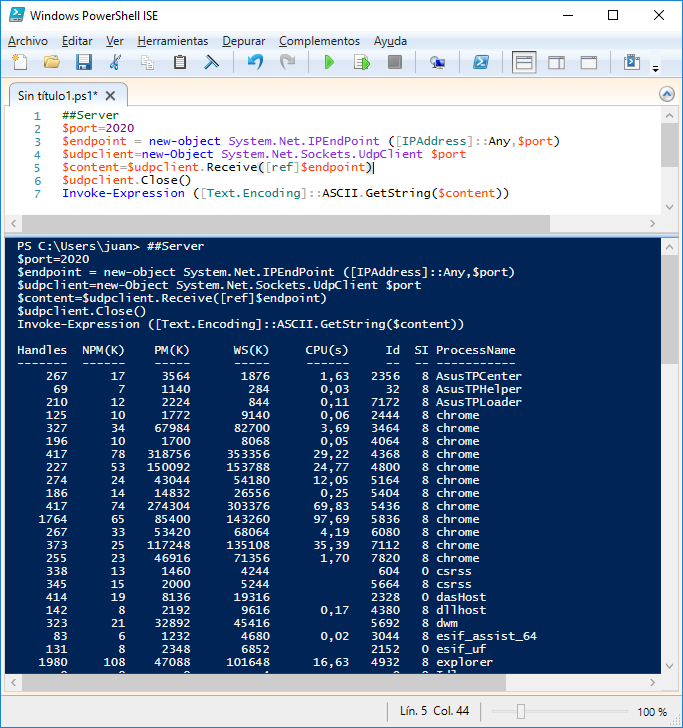Save the script with the disk icon

[84, 62]
